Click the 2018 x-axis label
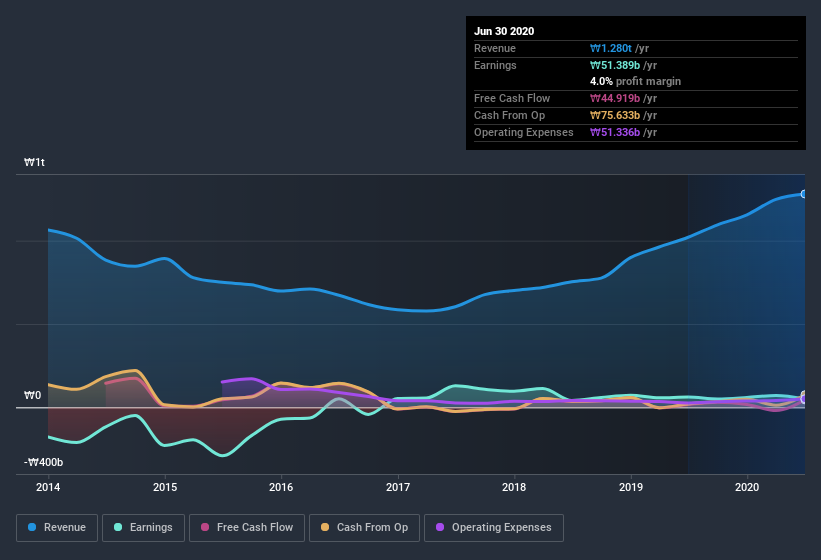The height and width of the screenshot is (560, 821). click(514, 487)
